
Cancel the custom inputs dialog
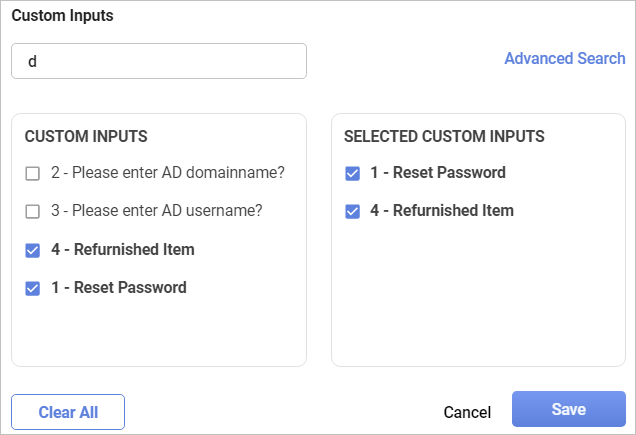(467, 412)
